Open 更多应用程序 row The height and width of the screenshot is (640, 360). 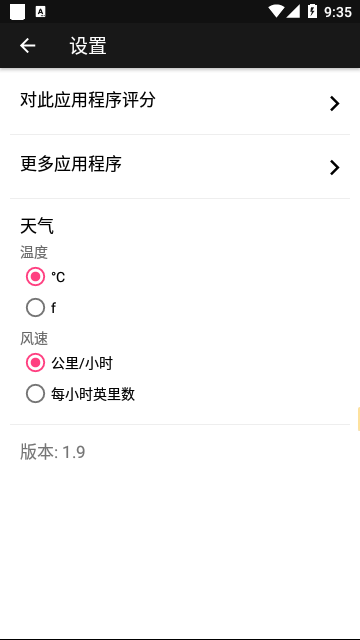coord(180,167)
